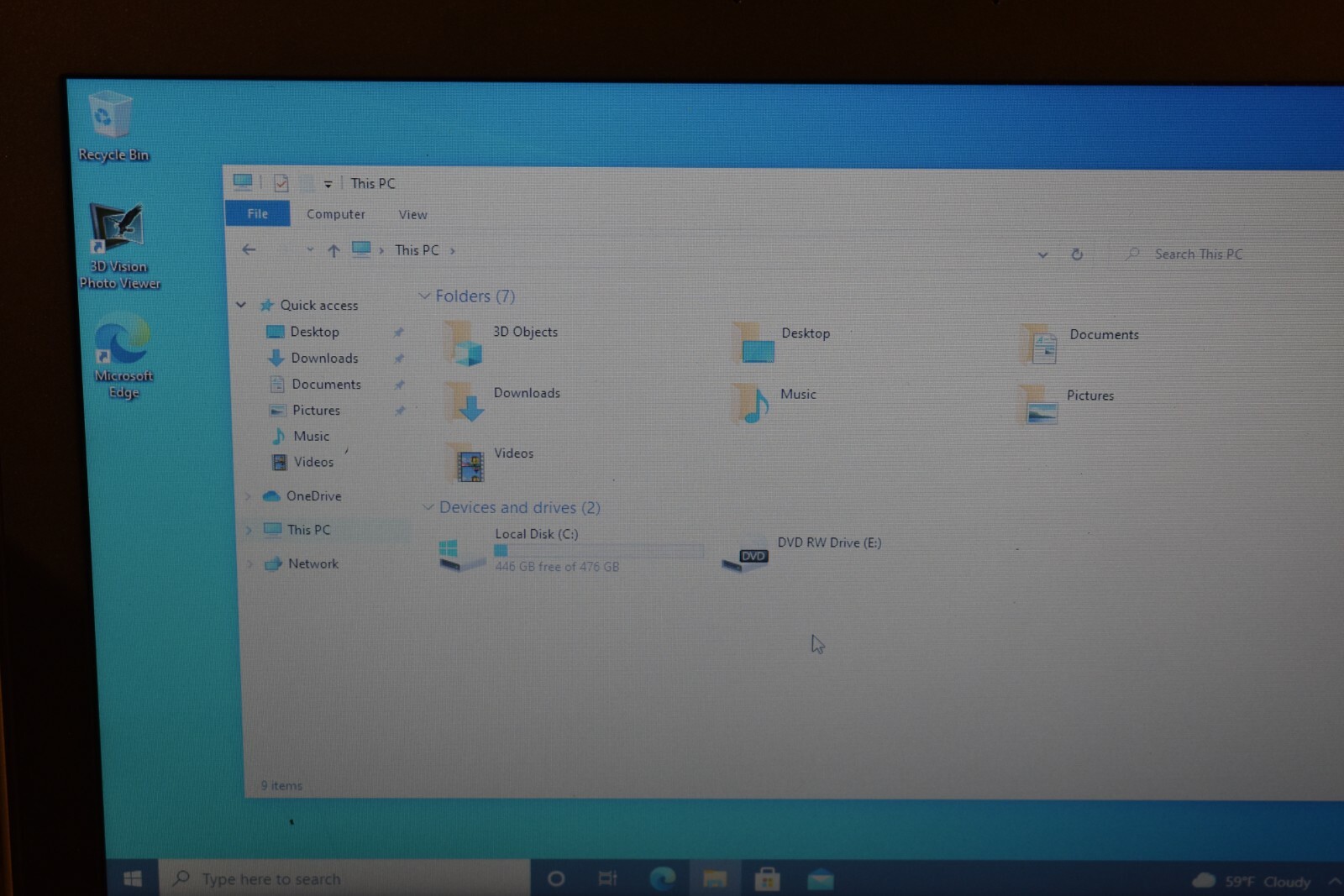
Task: Click the pin icon beside Documents
Action: coord(400,385)
